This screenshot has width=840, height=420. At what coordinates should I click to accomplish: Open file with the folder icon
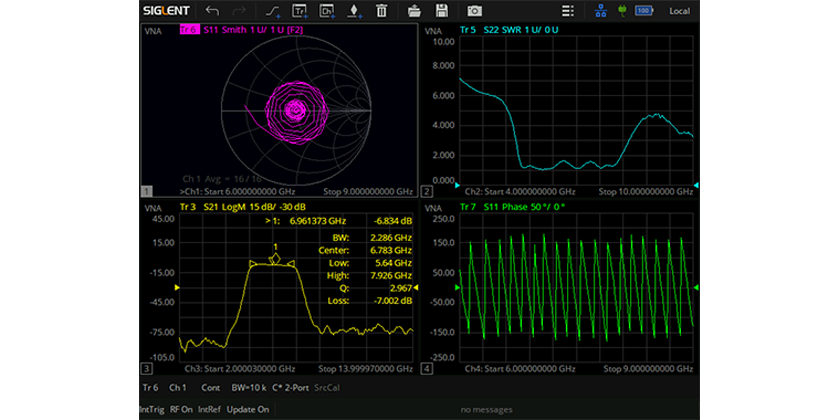[x=415, y=11]
